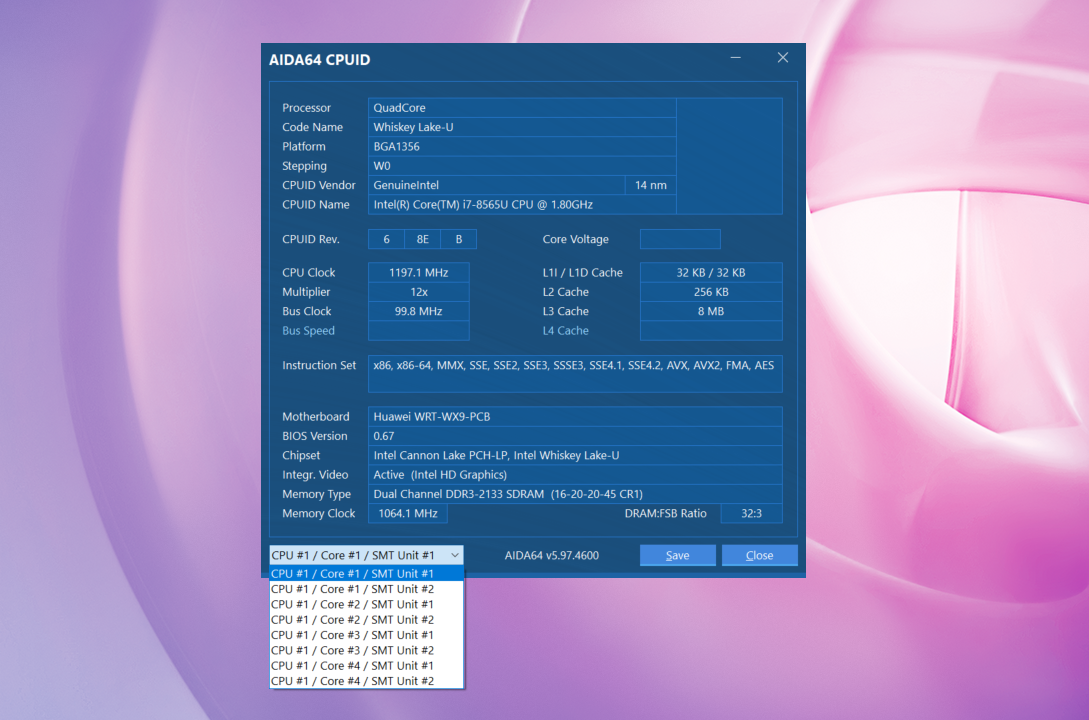Click the empty L4 Cache field

coord(711,331)
